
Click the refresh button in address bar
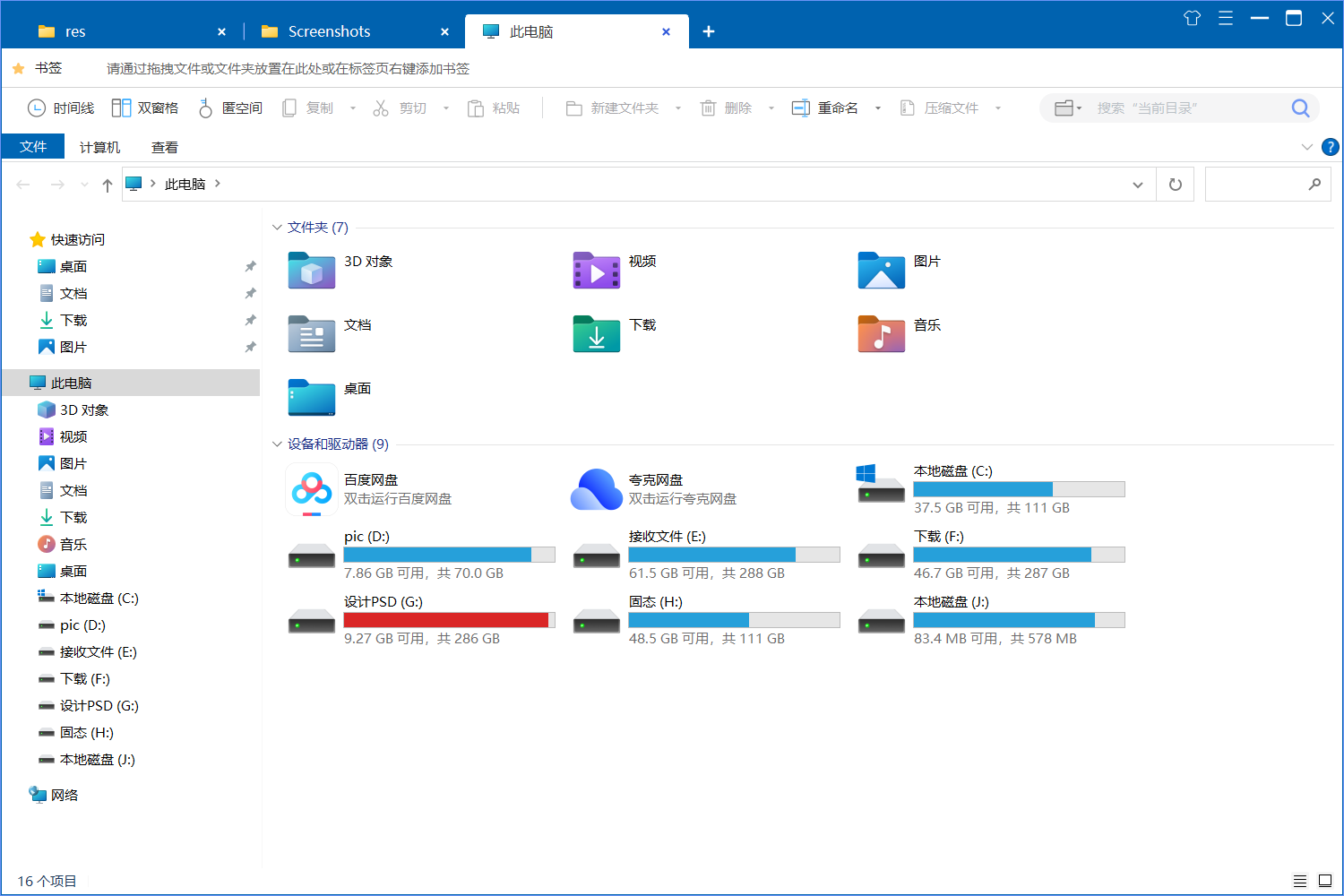click(x=1175, y=185)
